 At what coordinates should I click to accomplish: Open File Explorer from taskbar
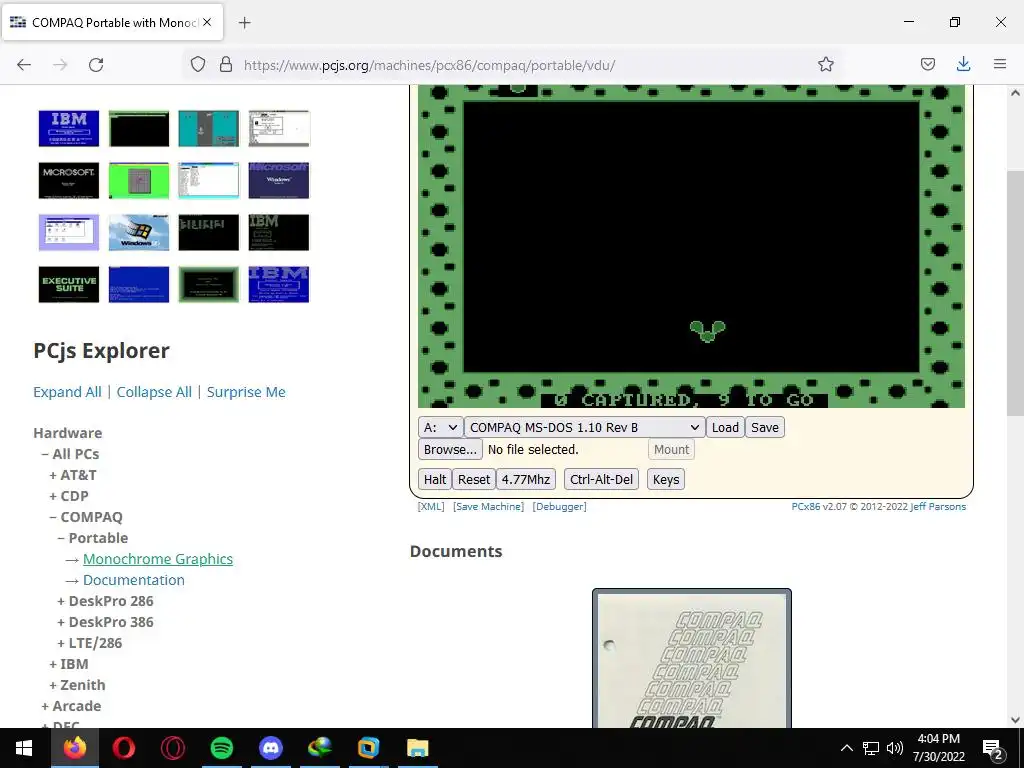(x=417, y=748)
